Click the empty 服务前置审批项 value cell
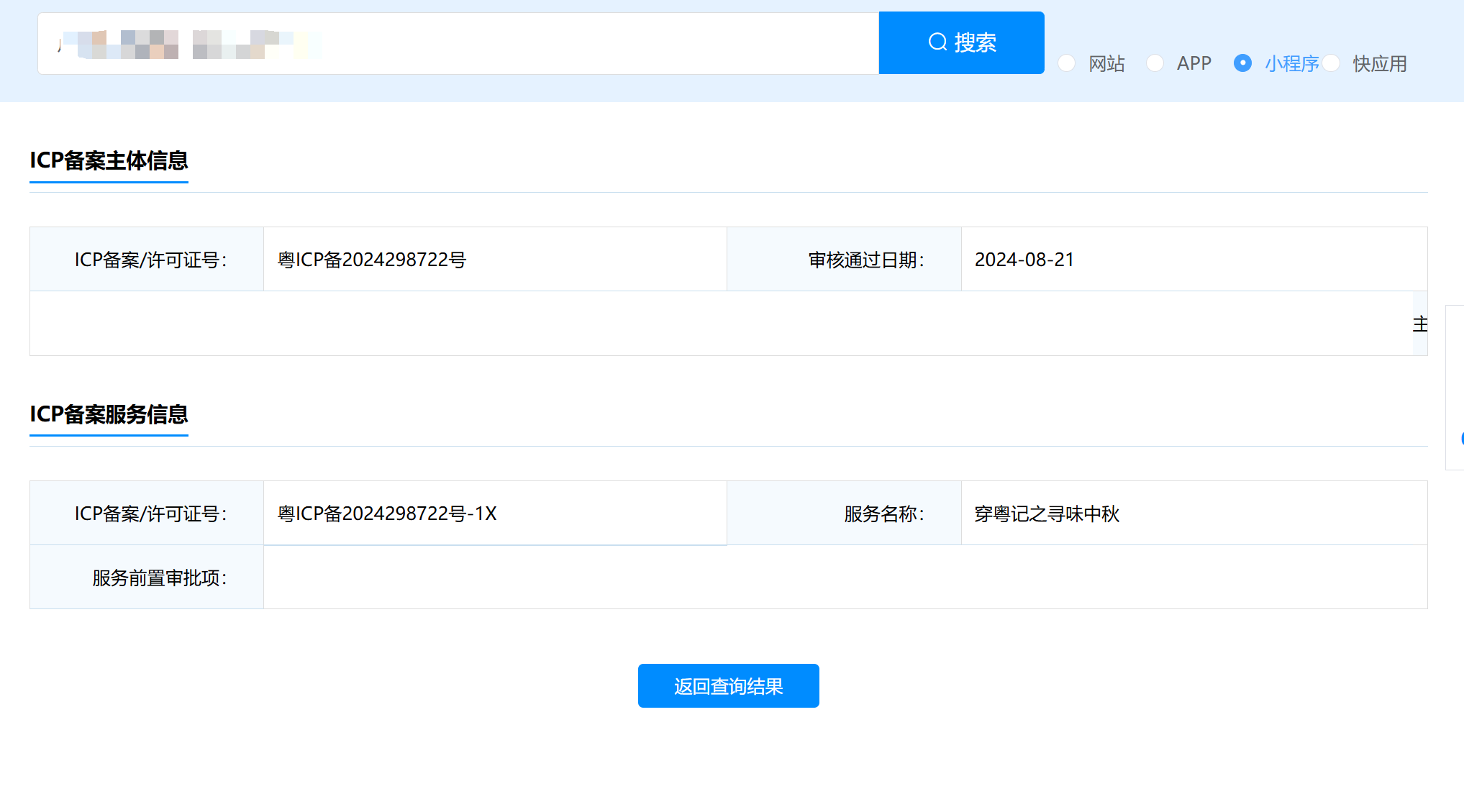This screenshot has height=812, width=1464. 845,578
